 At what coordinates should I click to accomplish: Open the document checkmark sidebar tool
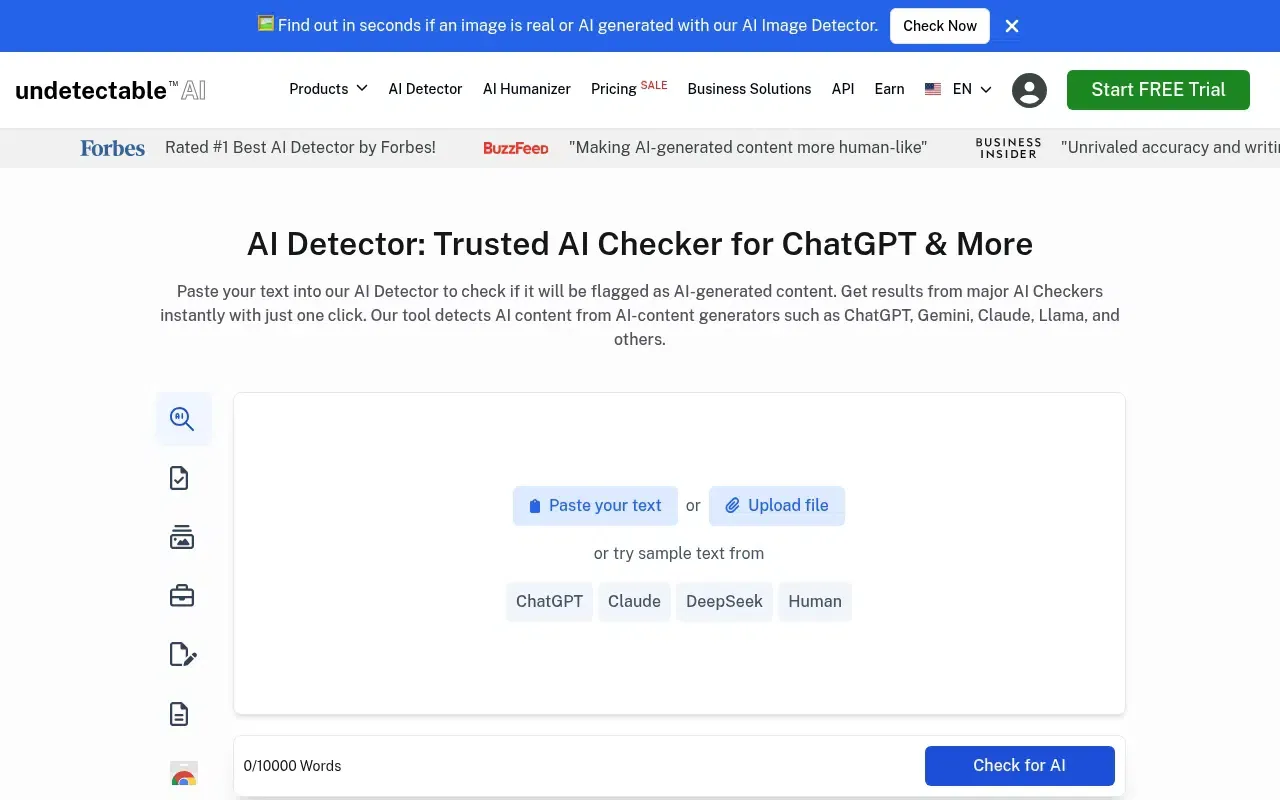(x=179, y=478)
